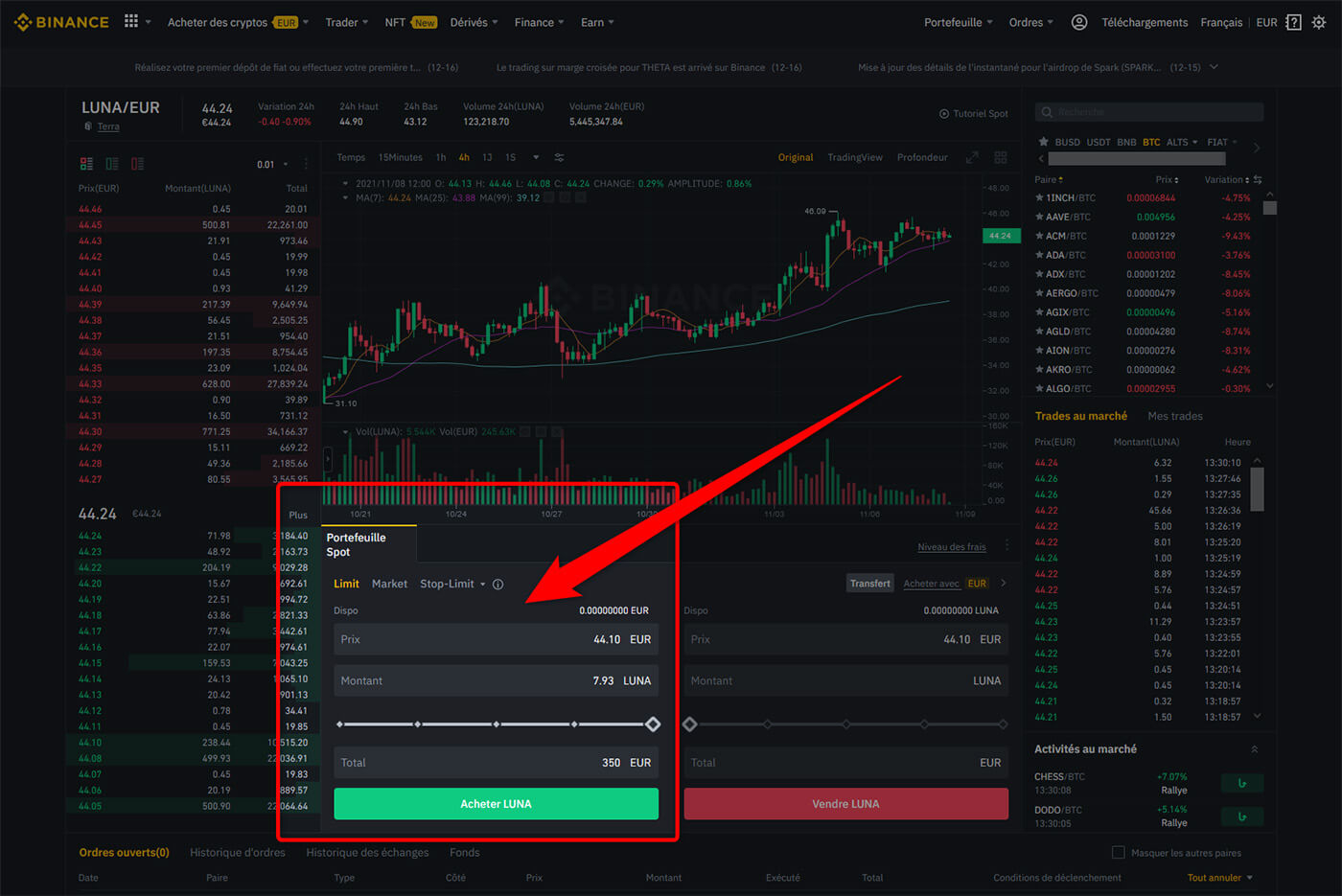Image resolution: width=1342 pixels, height=896 pixels.
Task: Click the buy Prix input field
Action: [496, 639]
